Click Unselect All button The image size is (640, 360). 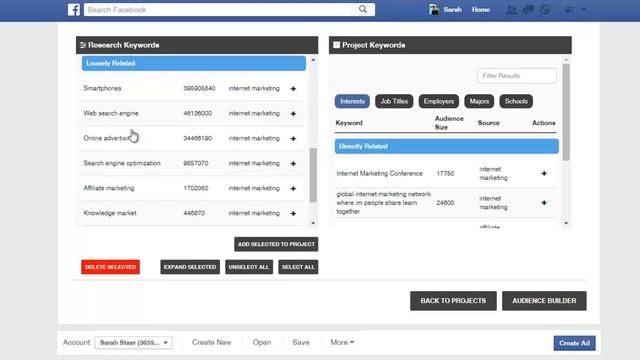tap(249, 267)
